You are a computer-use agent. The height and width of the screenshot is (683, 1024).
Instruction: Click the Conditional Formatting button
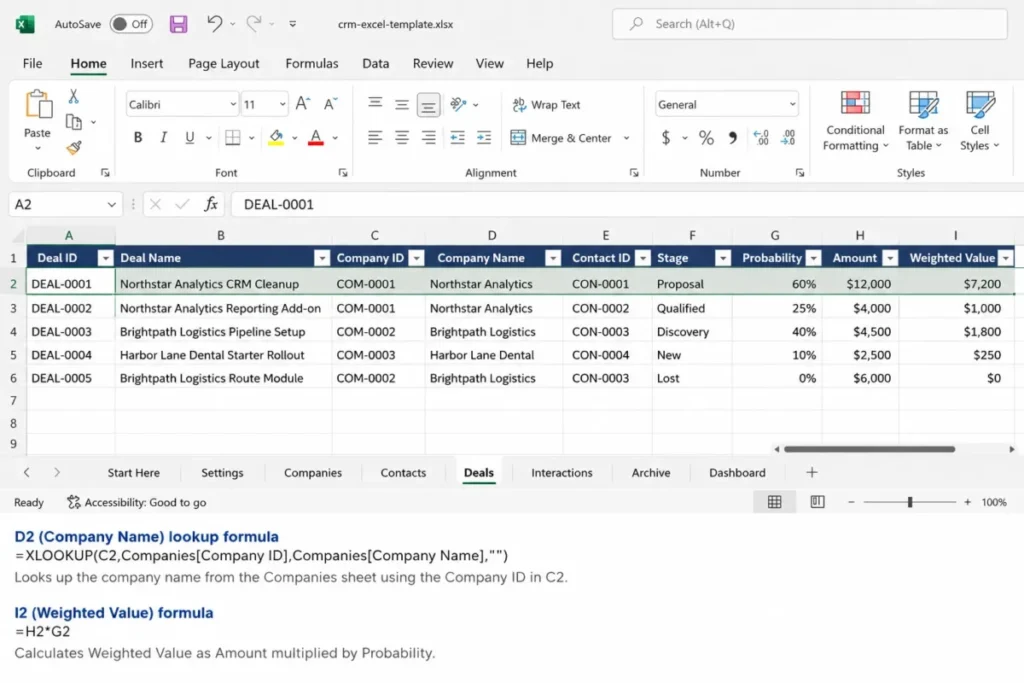(x=856, y=121)
